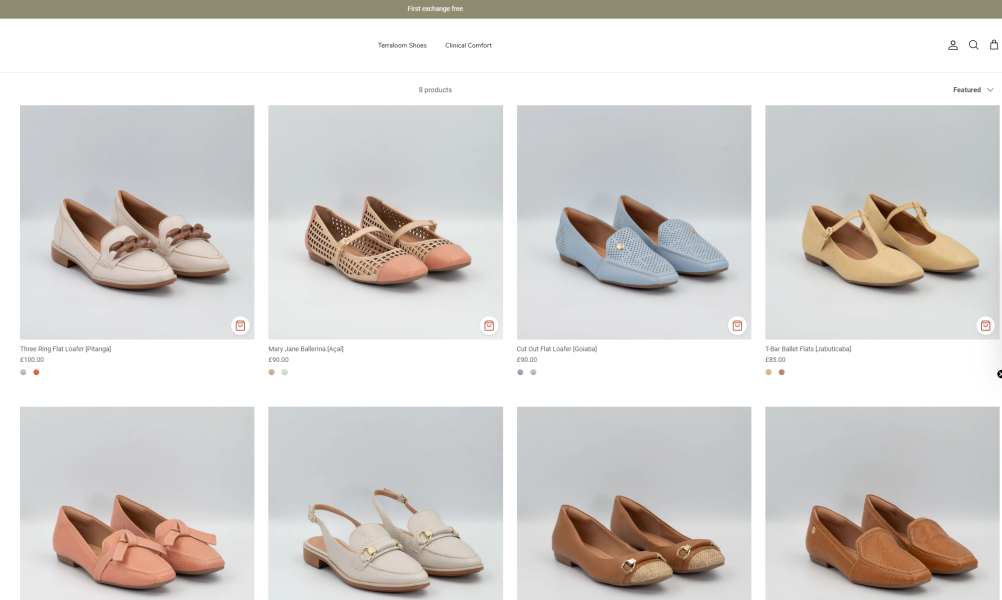Quick-add T-Bar Ballet Flats via bag icon

tap(984, 325)
